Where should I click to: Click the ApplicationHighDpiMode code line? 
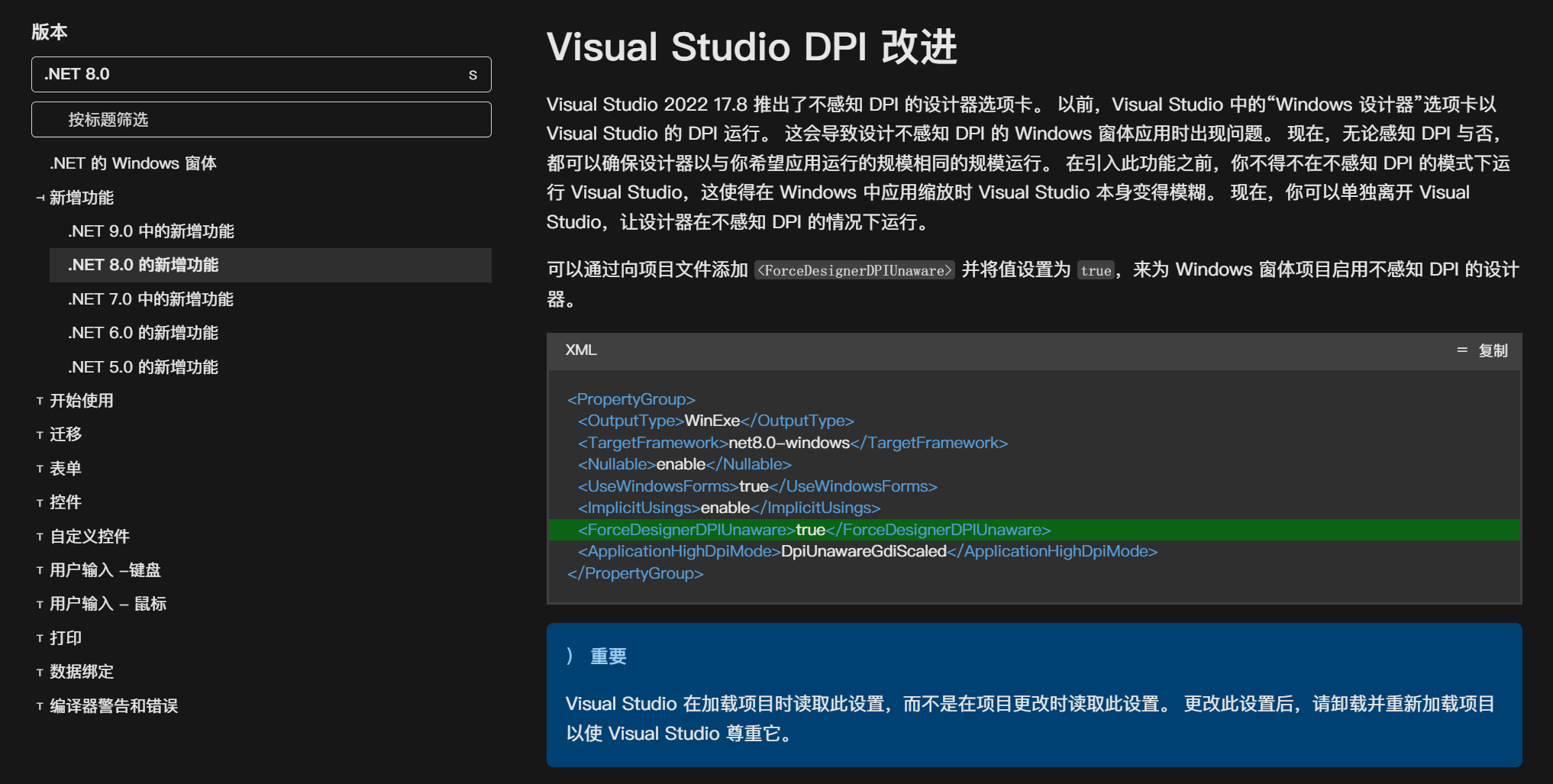(x=867, y=551)
